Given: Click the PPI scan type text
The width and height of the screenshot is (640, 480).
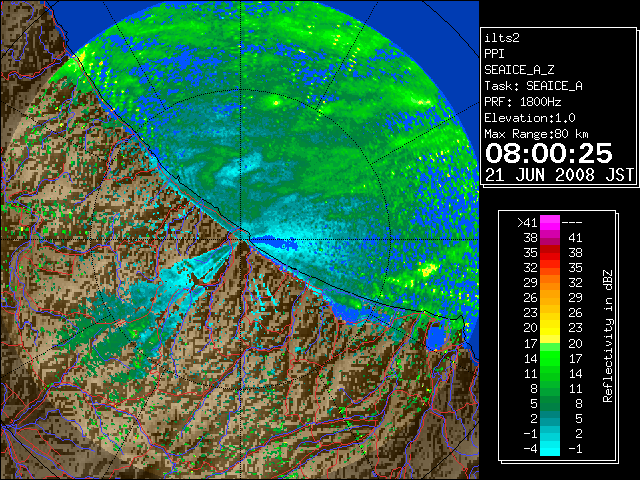Looking at the screenshot, I should click(x=494, y=54).
